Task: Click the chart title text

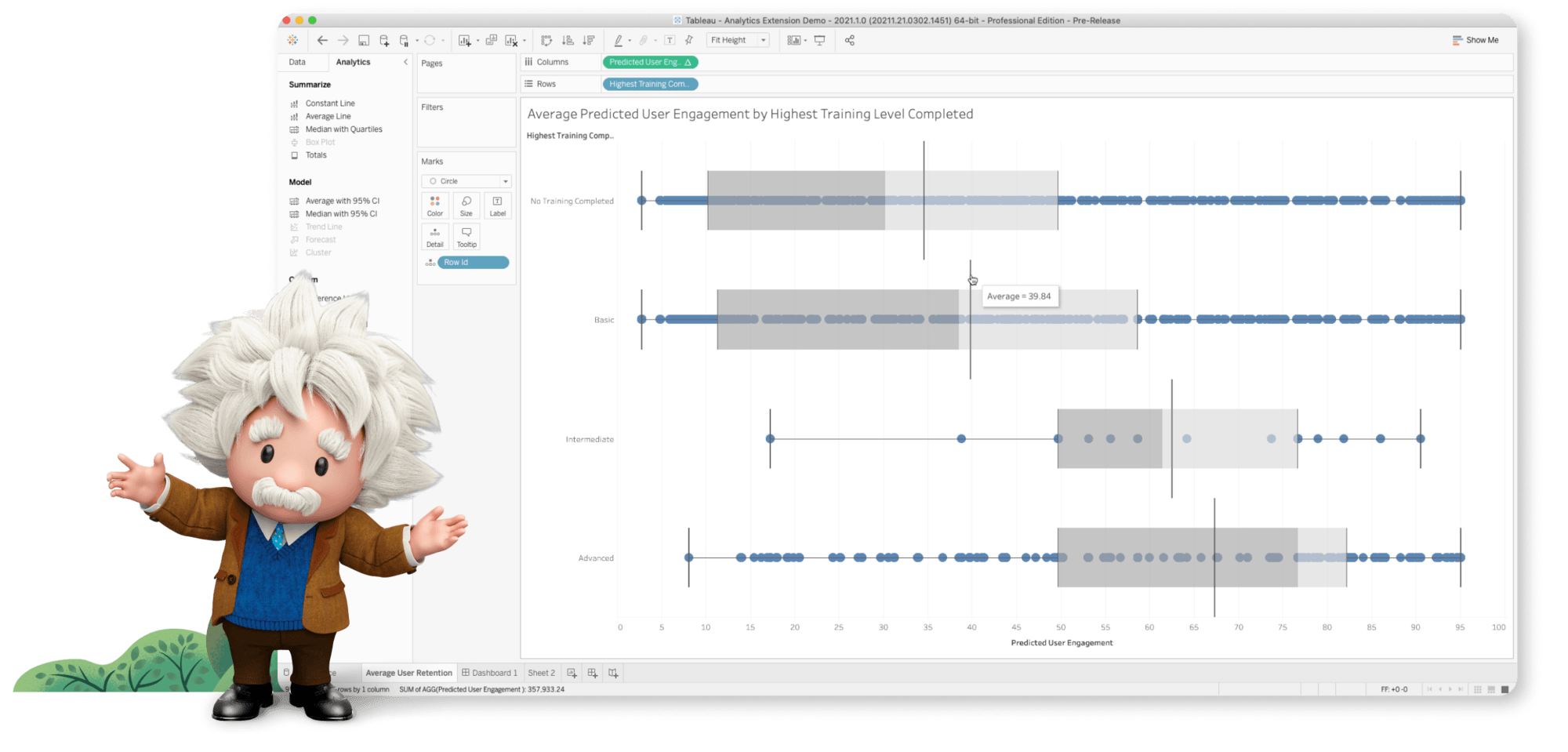Action: [x=750, y=114]
